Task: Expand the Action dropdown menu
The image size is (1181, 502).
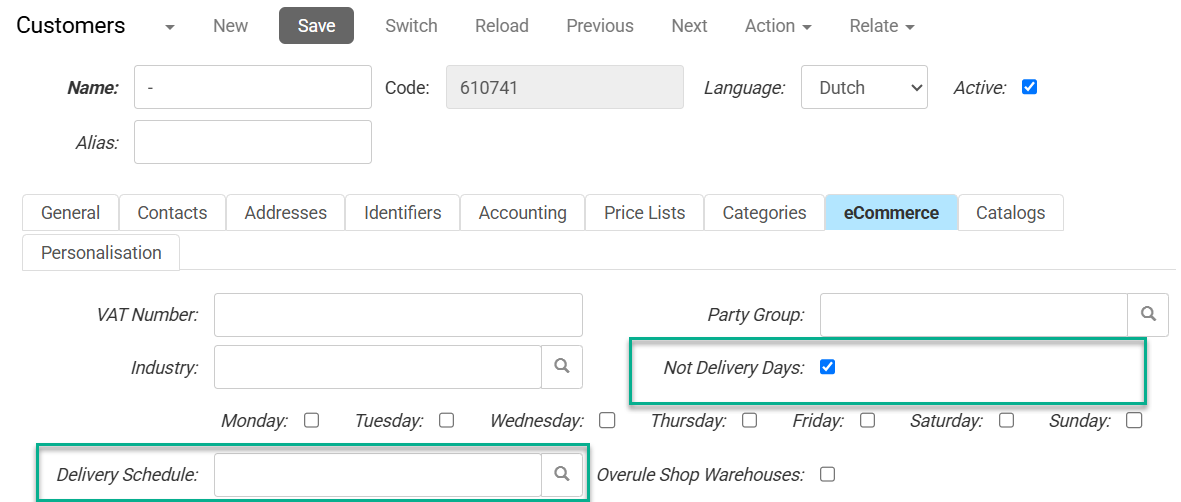Action: pyautogui.click(x=777, y=26)
